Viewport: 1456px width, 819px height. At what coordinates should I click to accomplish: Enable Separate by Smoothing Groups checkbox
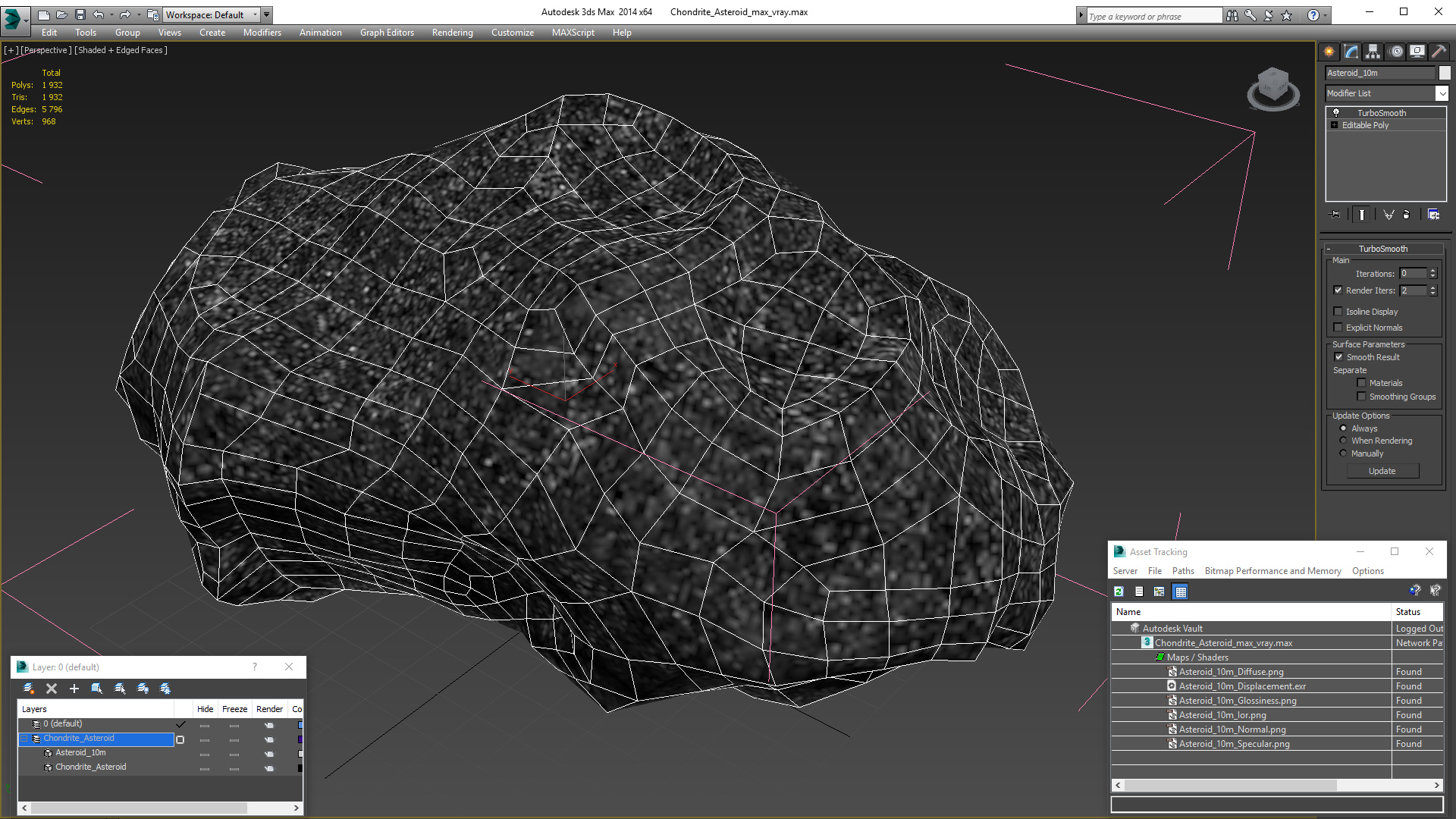[1361, 397]
